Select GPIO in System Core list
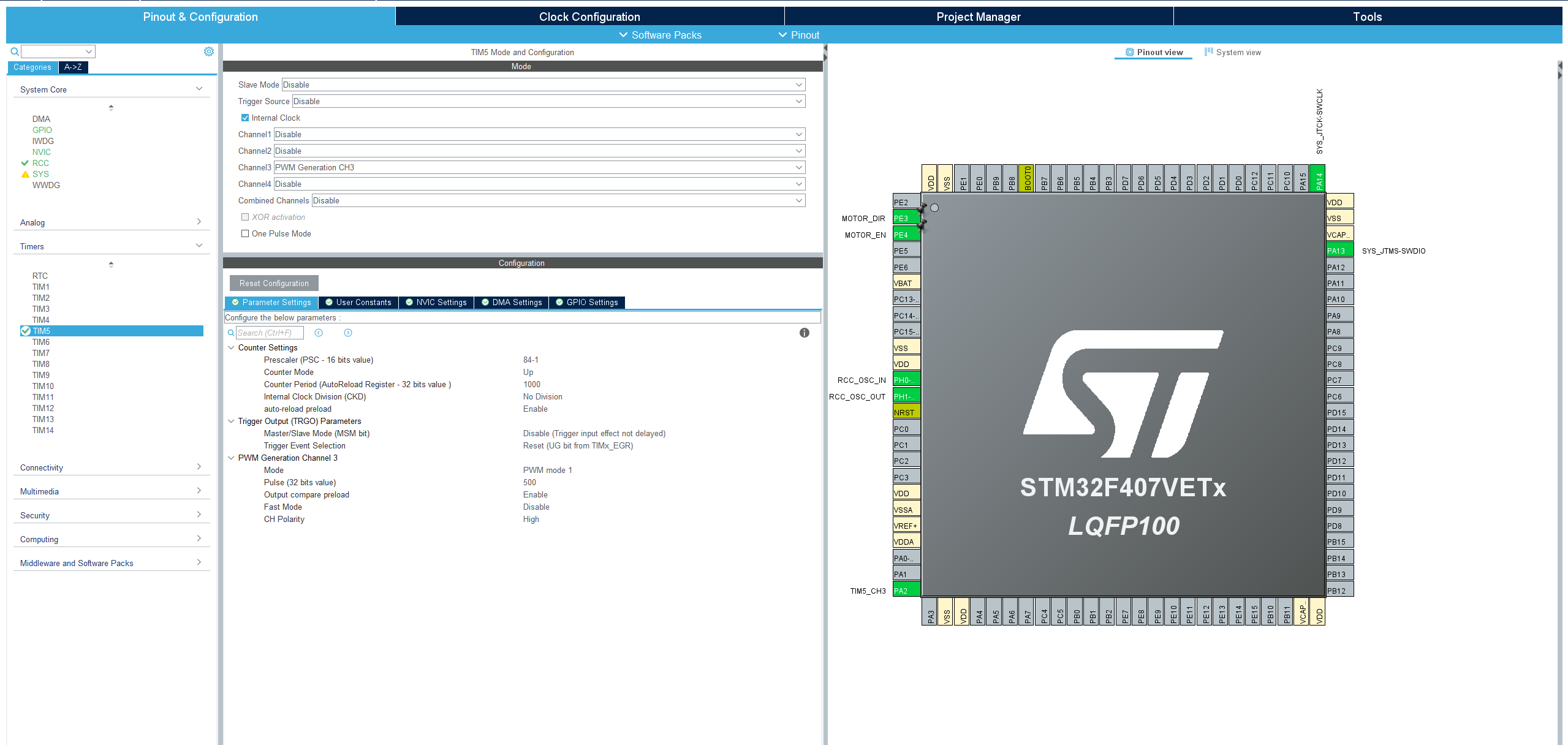 pyautogui.click(x=42, y=130)
